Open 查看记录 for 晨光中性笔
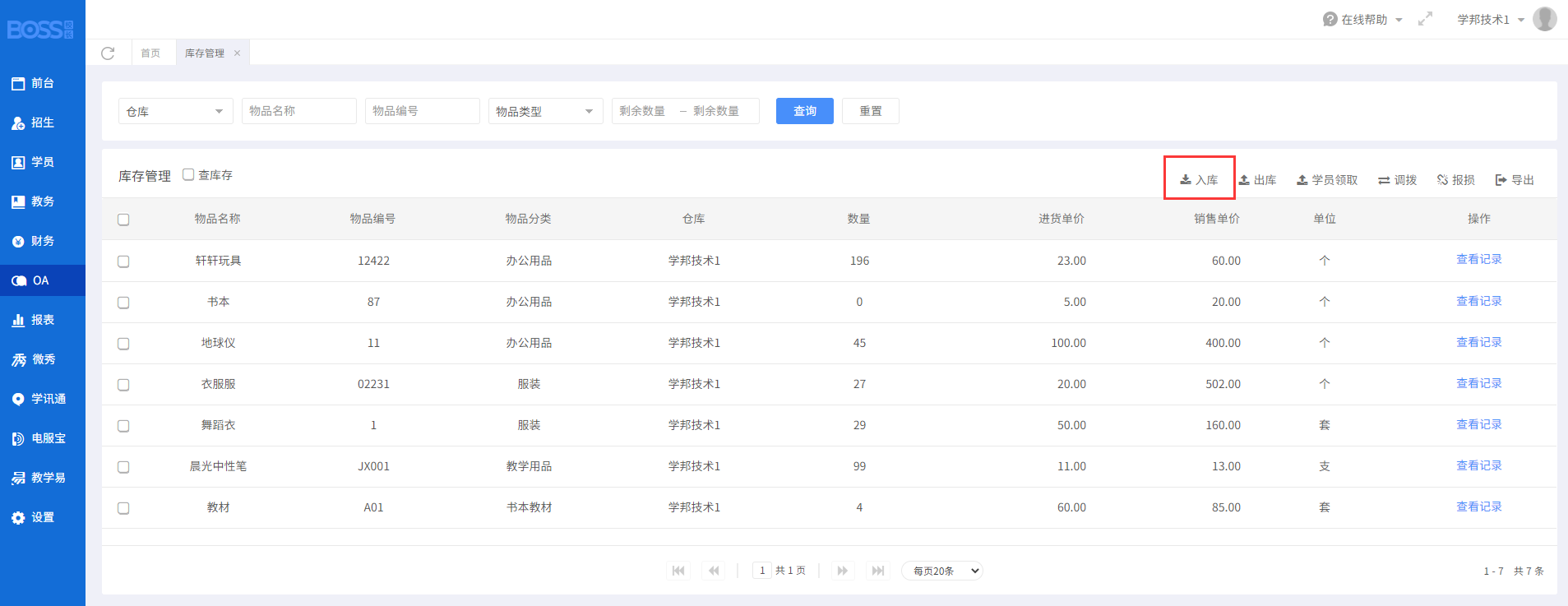This screenshot has width=1568, height=606. tap(1478, 465)
